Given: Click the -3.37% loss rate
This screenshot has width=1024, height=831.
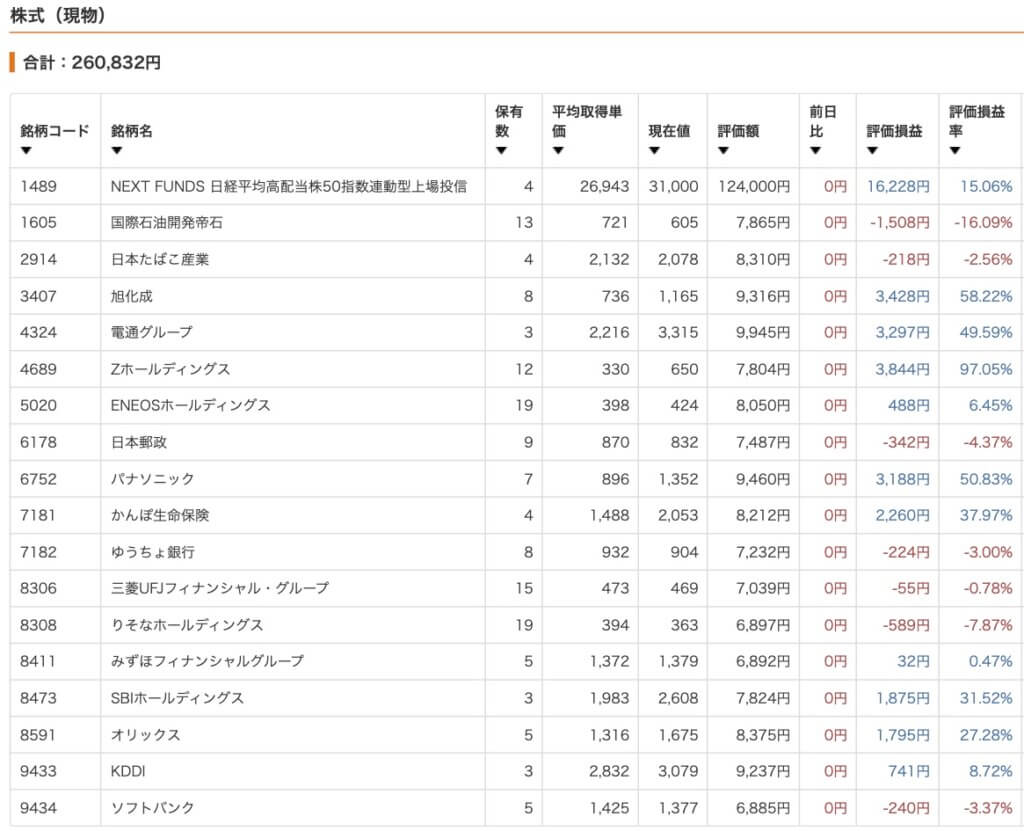Looking at the screenshot, I should [987, 807].
